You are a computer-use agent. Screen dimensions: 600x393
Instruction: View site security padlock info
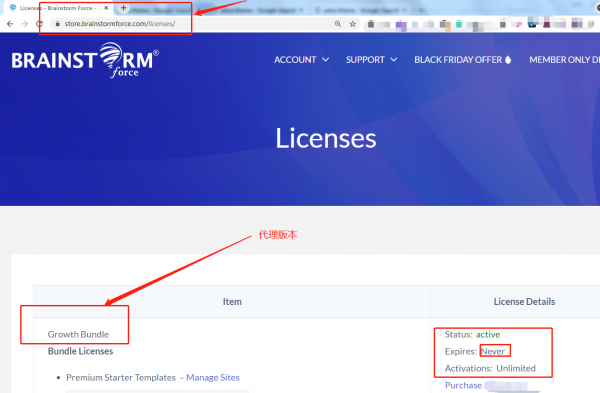58,24
